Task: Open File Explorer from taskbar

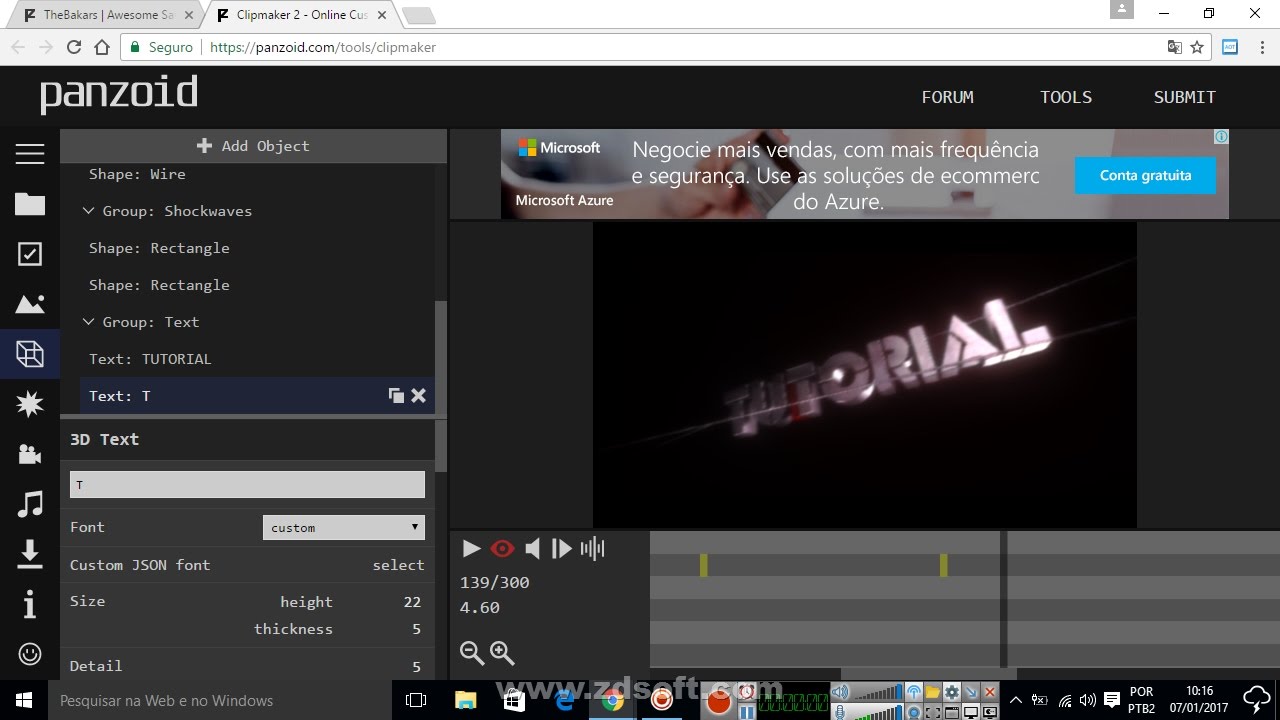Action: [x=466, y=700]
